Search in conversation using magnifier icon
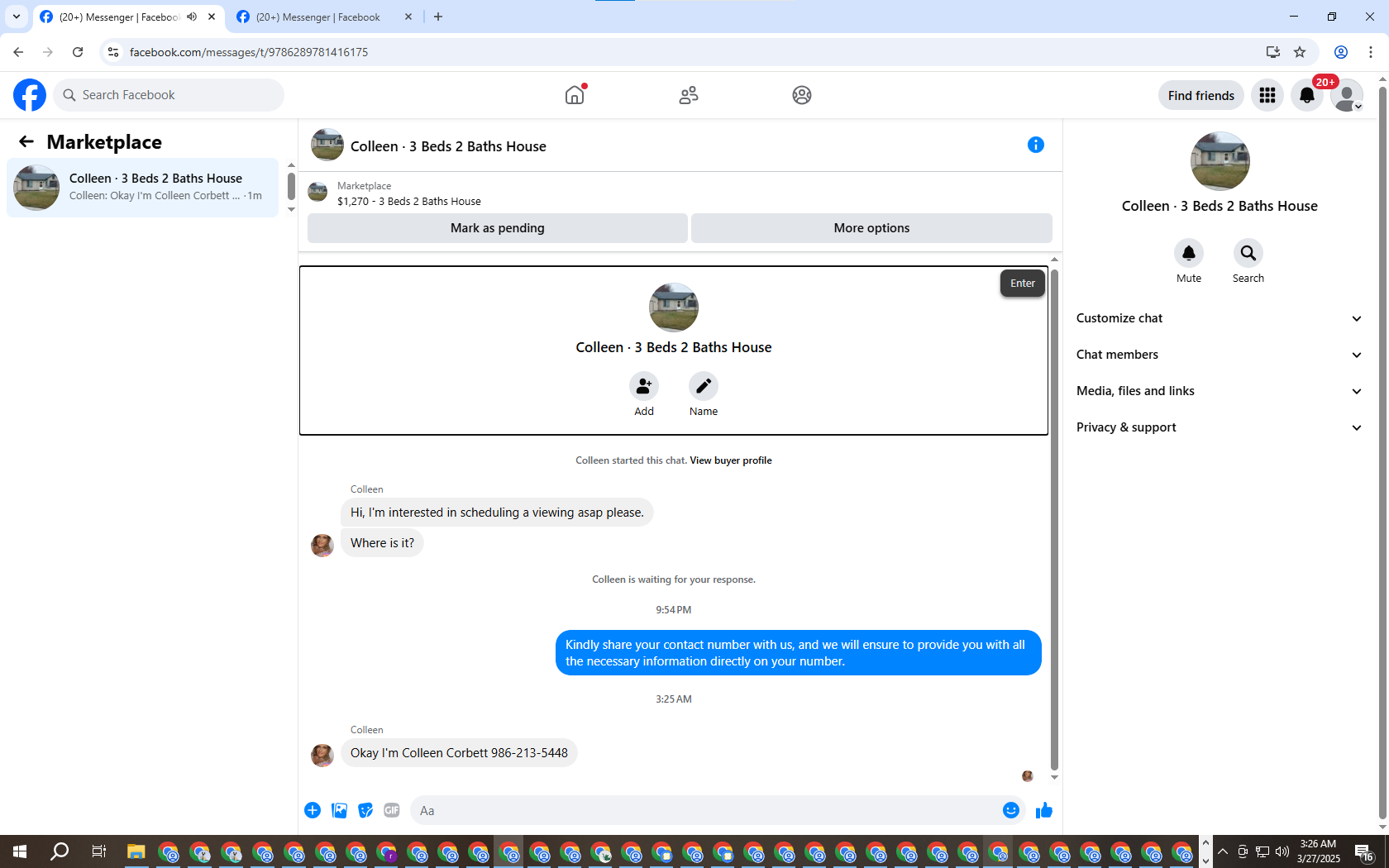Viewport: 1389px width, 868px height. click(1248, 253)
